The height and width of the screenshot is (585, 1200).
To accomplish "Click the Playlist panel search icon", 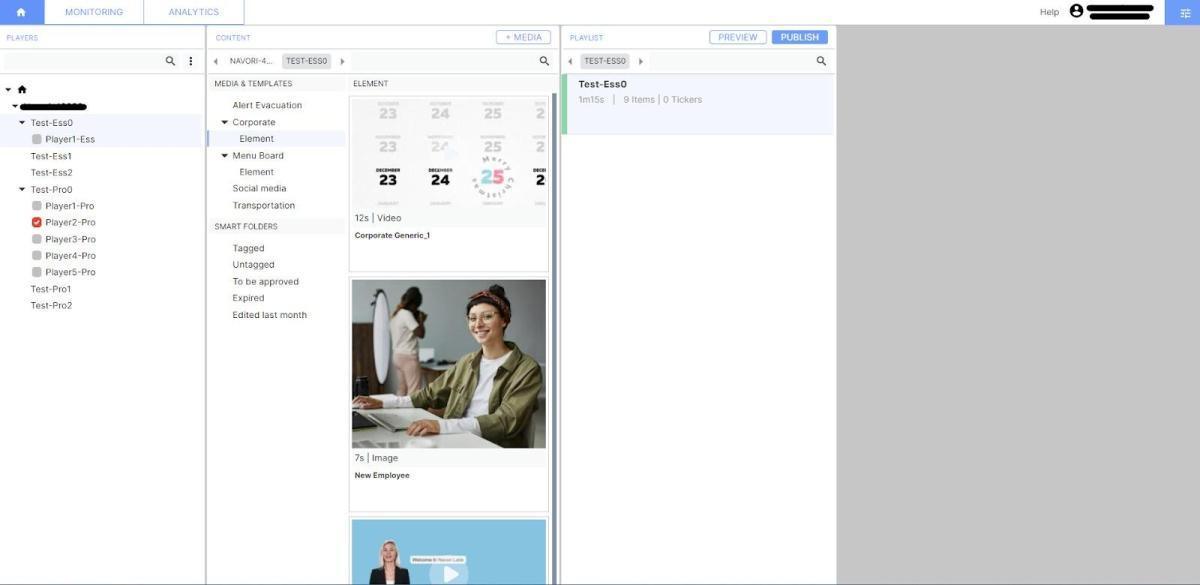I will (821, 61).
